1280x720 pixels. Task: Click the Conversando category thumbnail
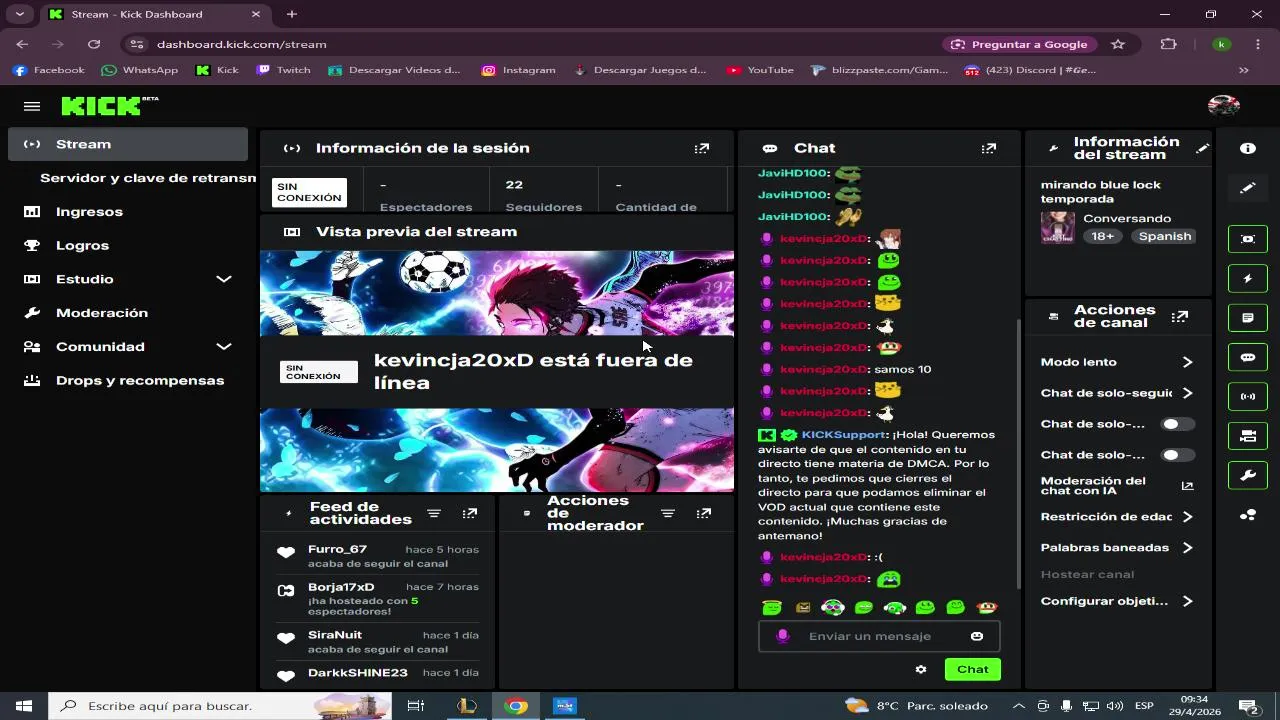[1058, 227]
